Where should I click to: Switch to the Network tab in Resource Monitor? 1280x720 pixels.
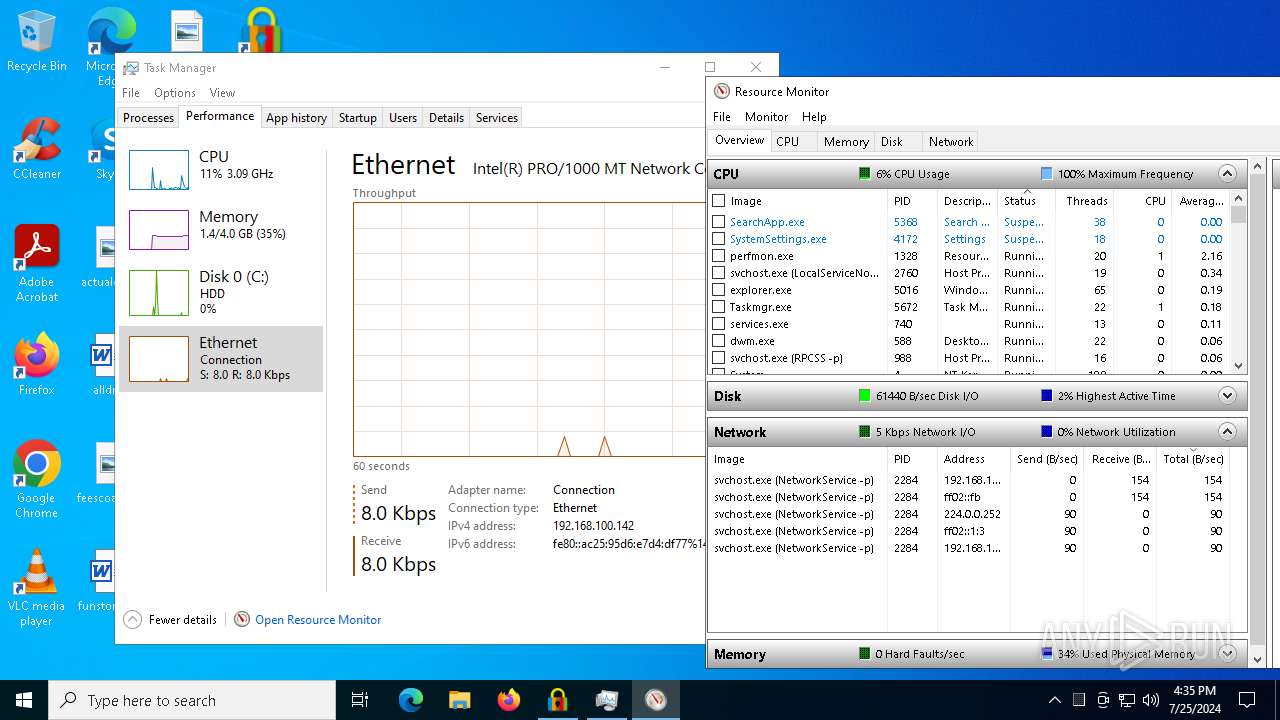click(951, 141)
